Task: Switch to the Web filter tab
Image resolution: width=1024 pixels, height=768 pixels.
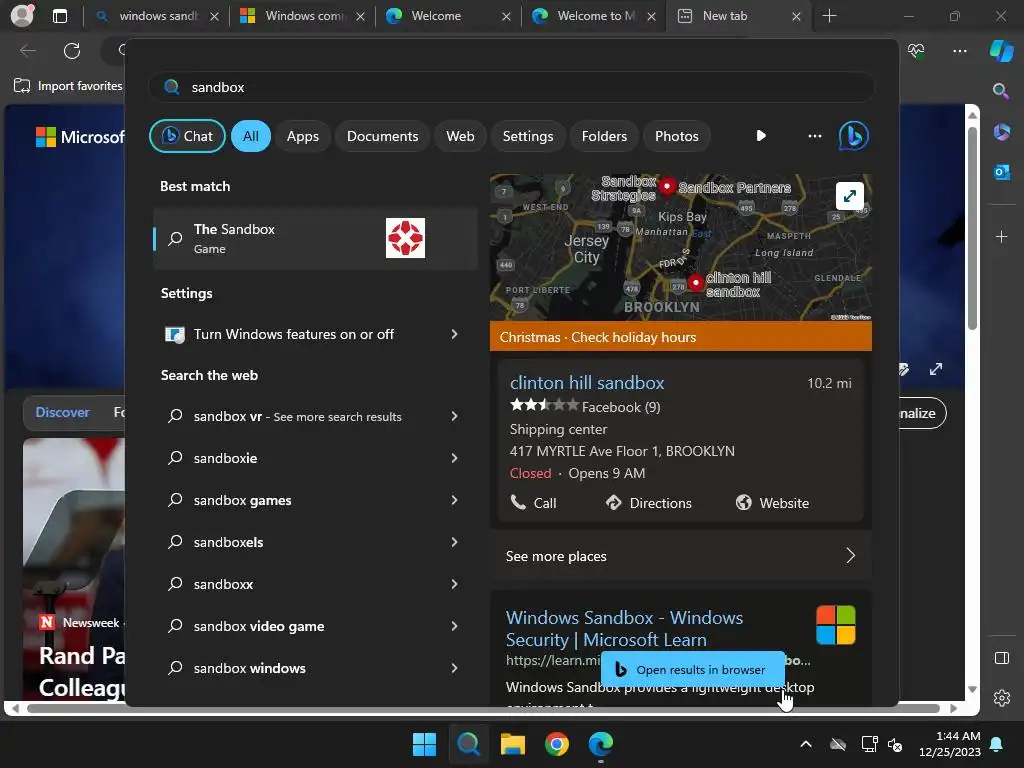Action: click(x=460, y=136)
